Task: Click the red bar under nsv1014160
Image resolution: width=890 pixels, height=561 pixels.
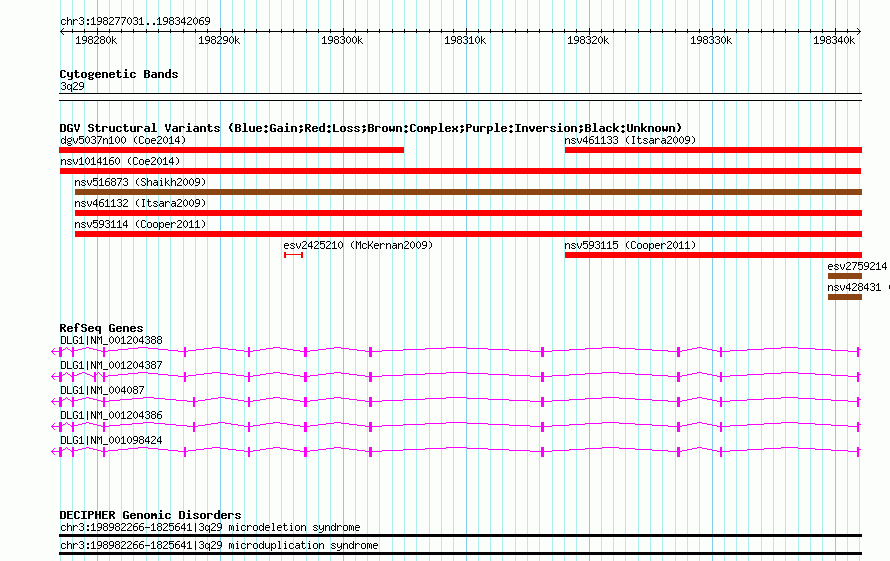Action: coord(460,171)
